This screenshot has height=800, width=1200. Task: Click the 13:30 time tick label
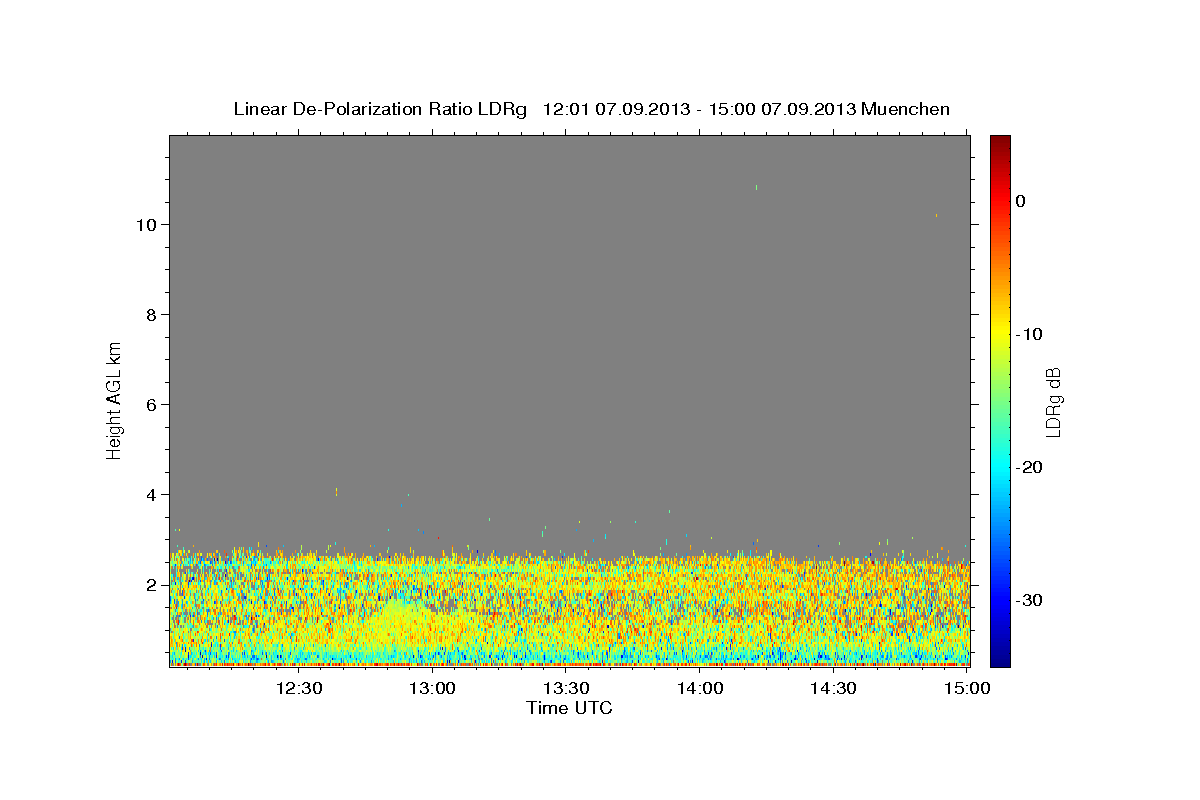point(566,688)
